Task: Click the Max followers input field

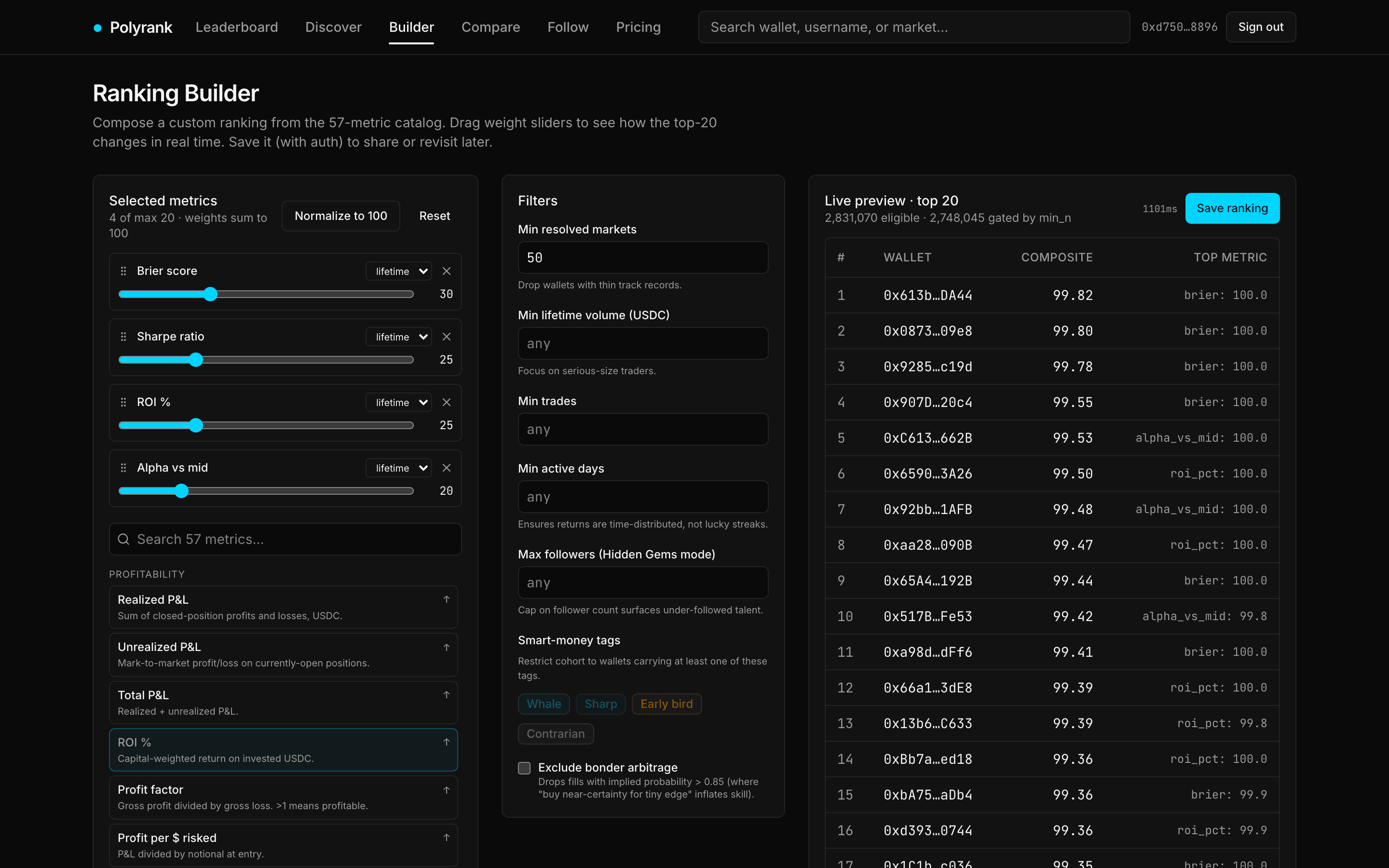Action: pos(643,583)
